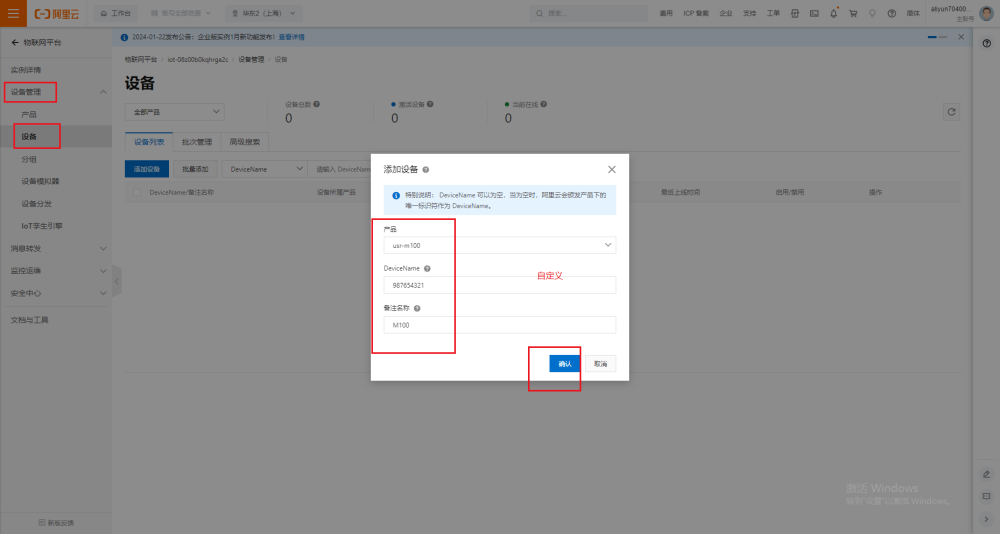Open the 费用 menu
Screen dimensions: 1000x534
point(666,13)
